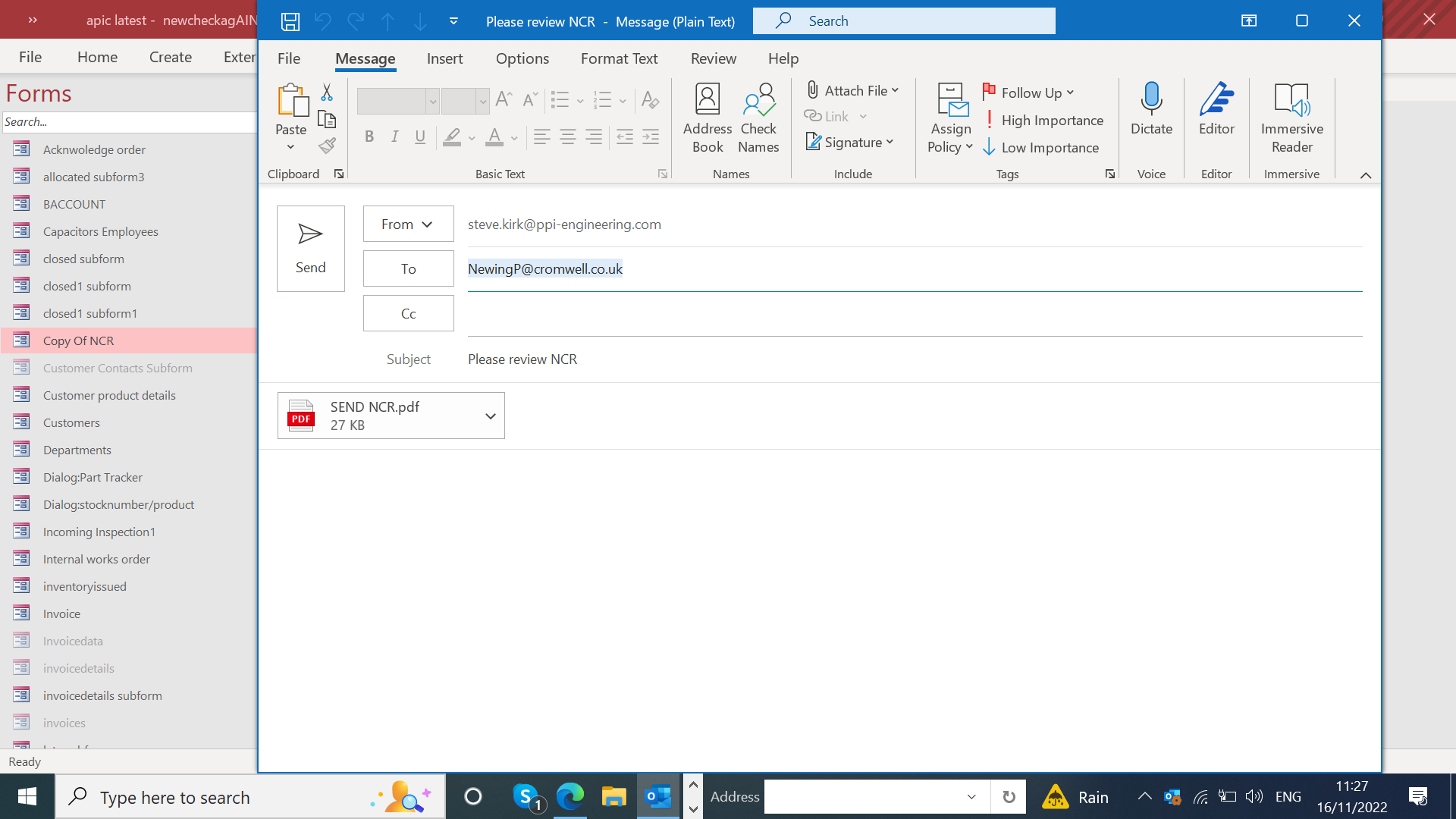Increase indent icon
This screenshot has width=1456, height=819.
(651, 137)
